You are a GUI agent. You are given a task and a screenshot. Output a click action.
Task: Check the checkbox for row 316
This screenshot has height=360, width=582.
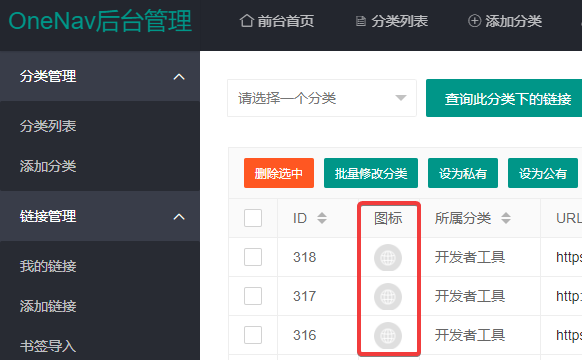[253, 335]
